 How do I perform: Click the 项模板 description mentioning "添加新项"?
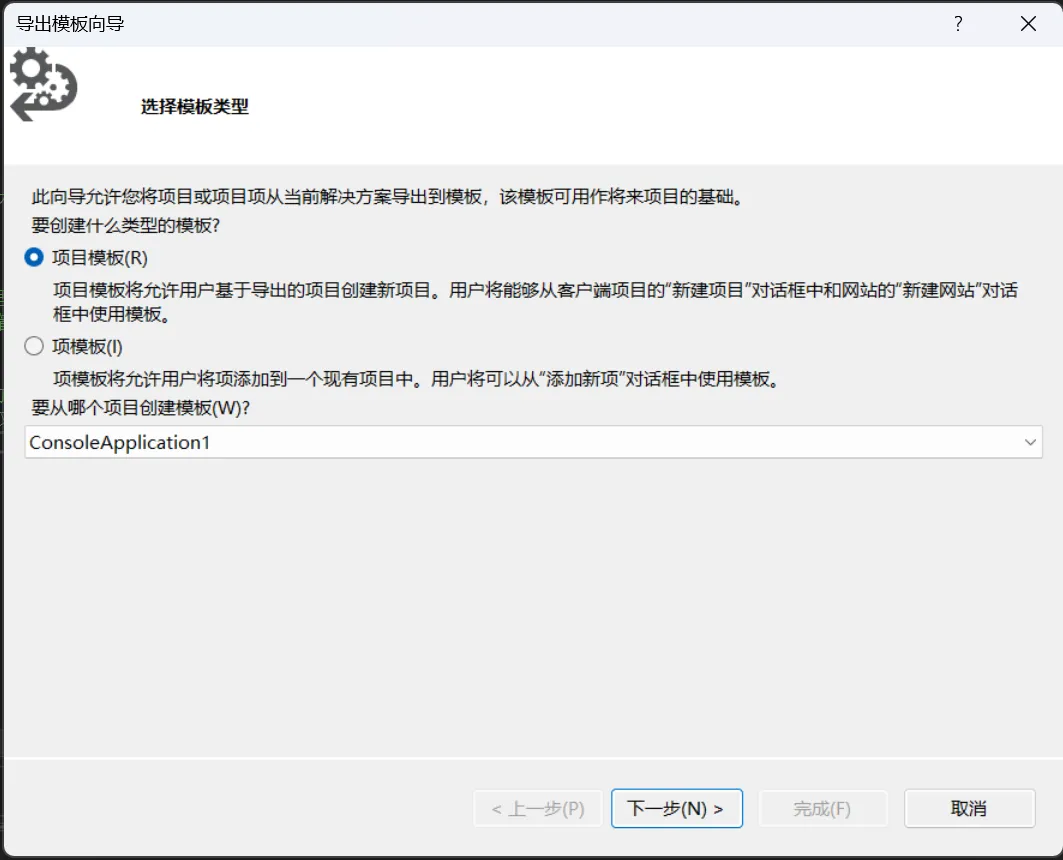pos(415,380)
